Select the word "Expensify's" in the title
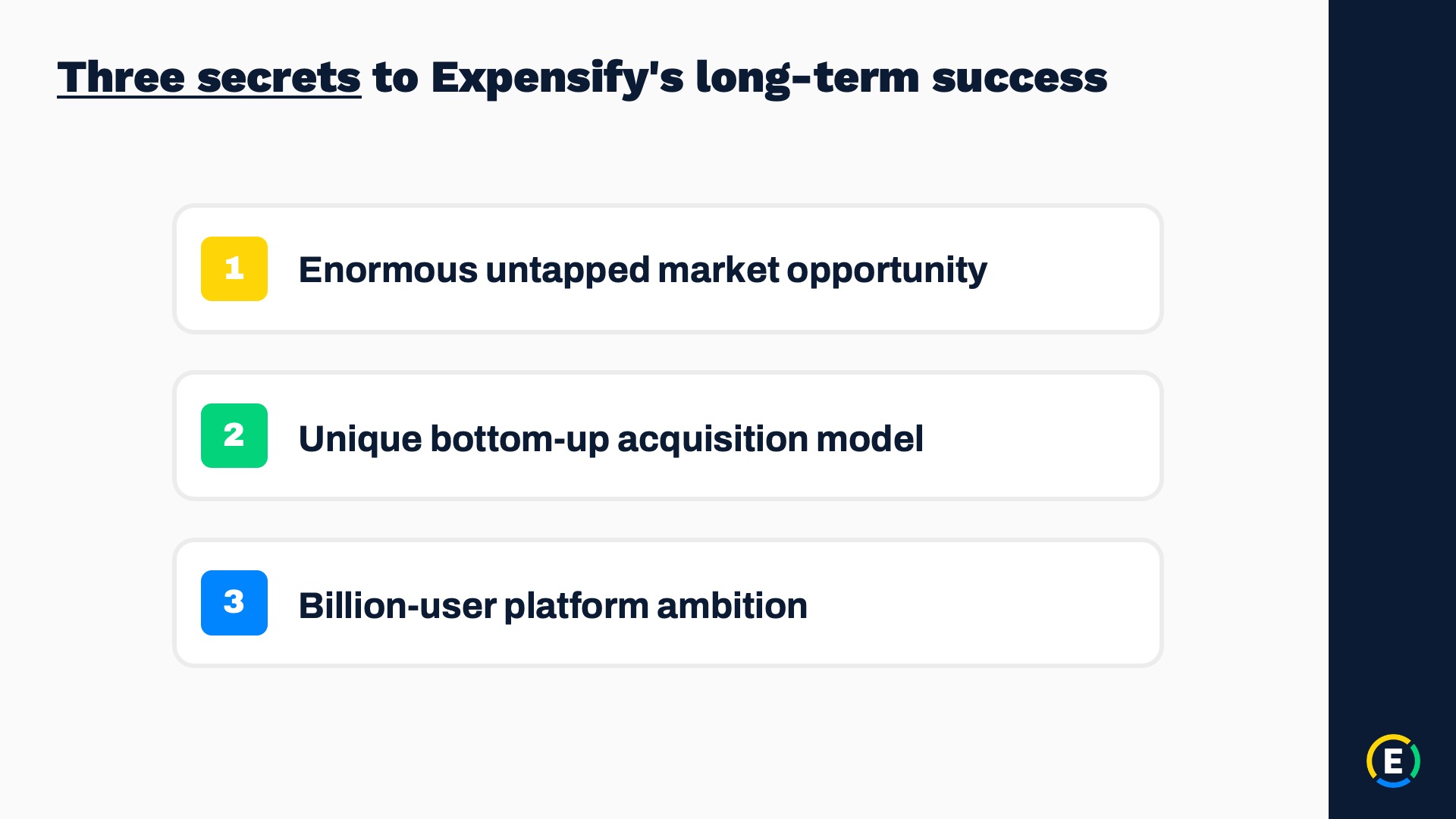Viewport: 1456px width, 819px height. click(x=557, y=79)
